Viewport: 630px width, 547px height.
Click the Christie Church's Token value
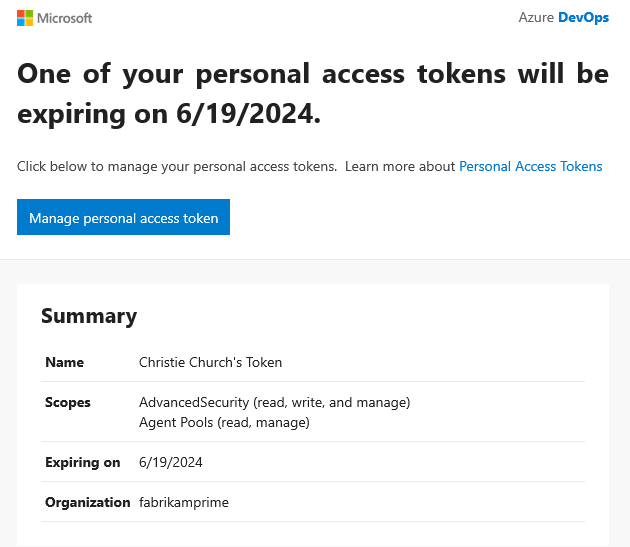point(210,362)
